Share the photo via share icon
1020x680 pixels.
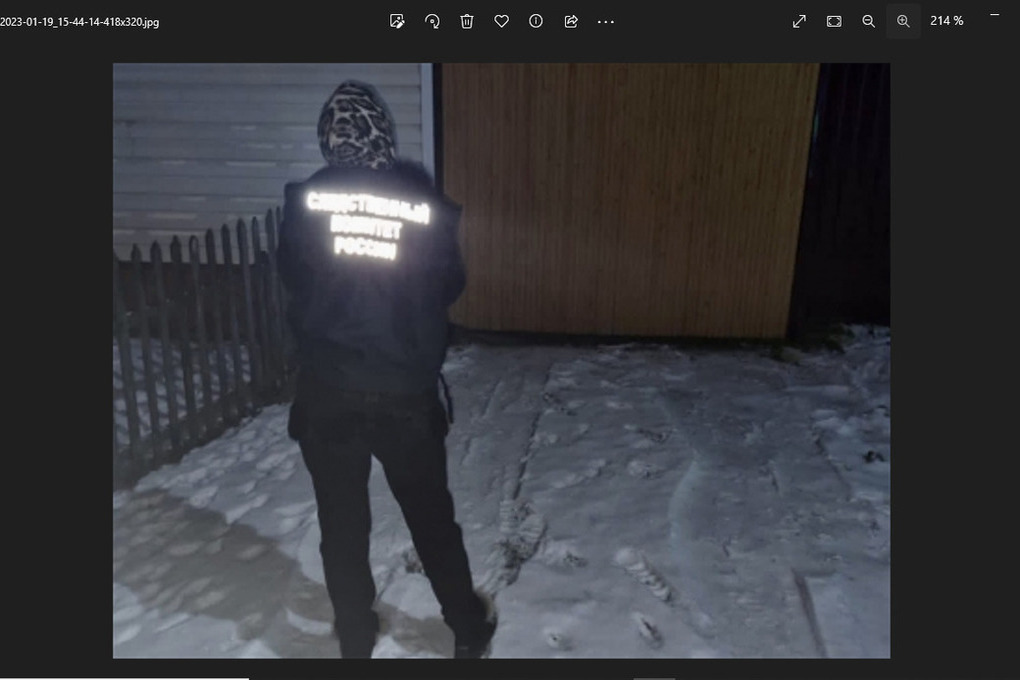pos(571,21)
